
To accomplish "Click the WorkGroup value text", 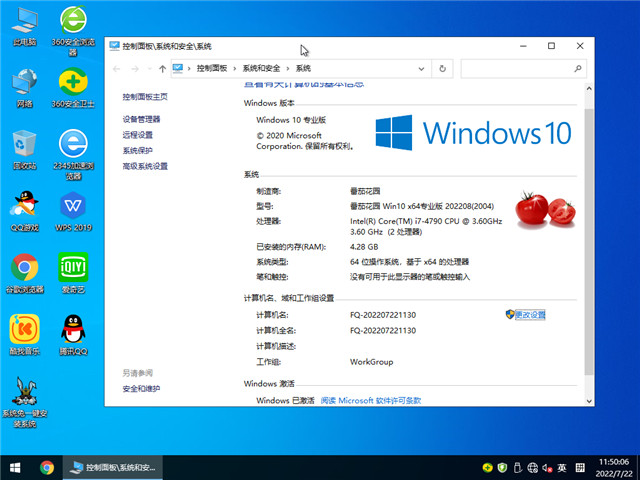I will [x=371, y=362].
